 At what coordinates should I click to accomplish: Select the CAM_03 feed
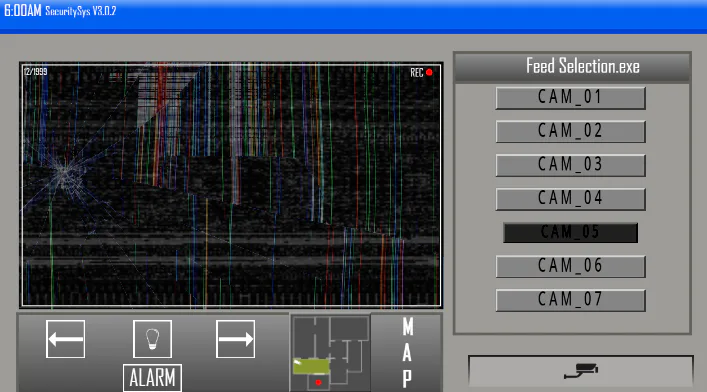[x=570, y=165]
